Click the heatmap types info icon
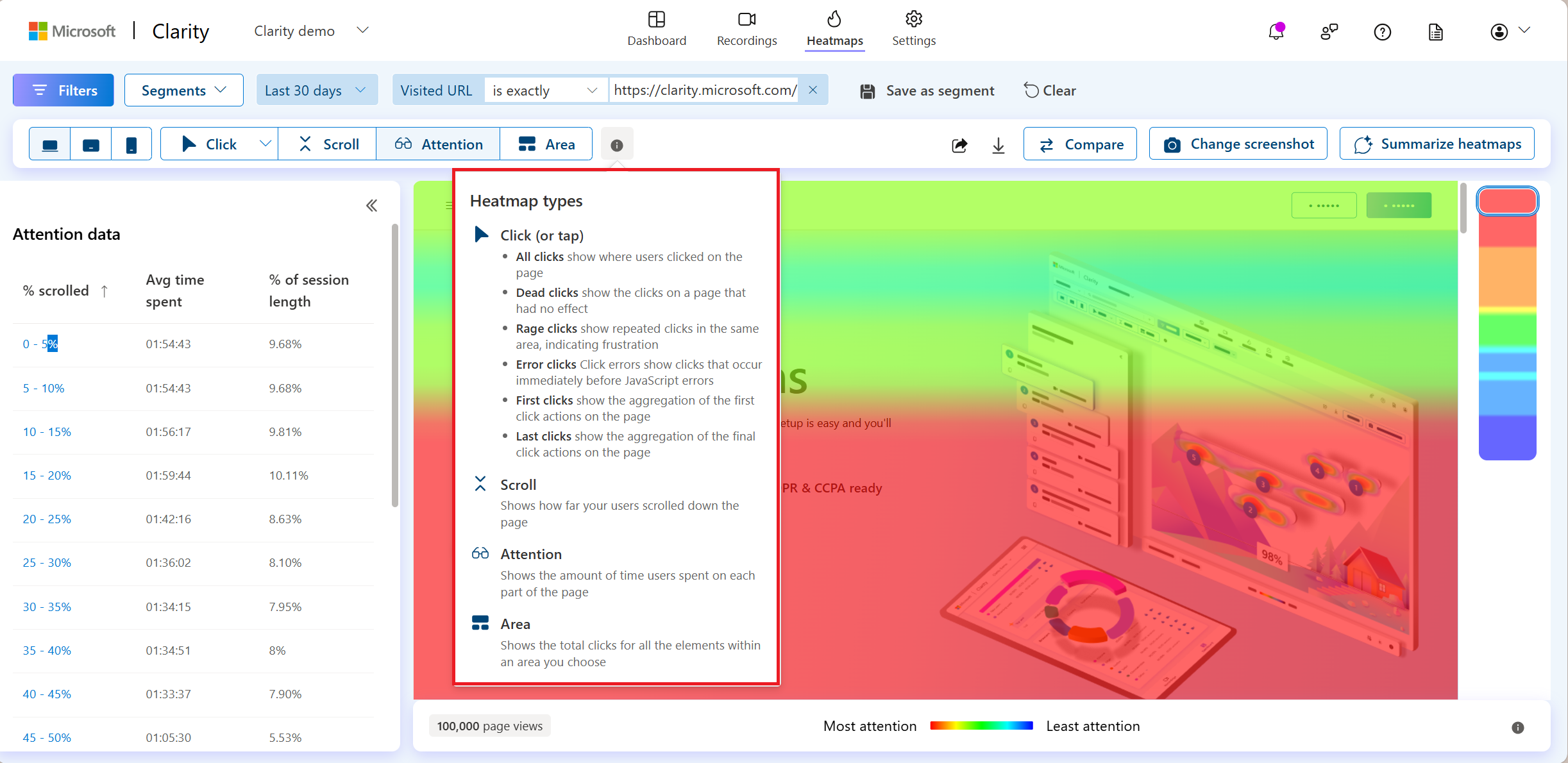This screenshot has height=763, width=1568. [x=617, y=145]
